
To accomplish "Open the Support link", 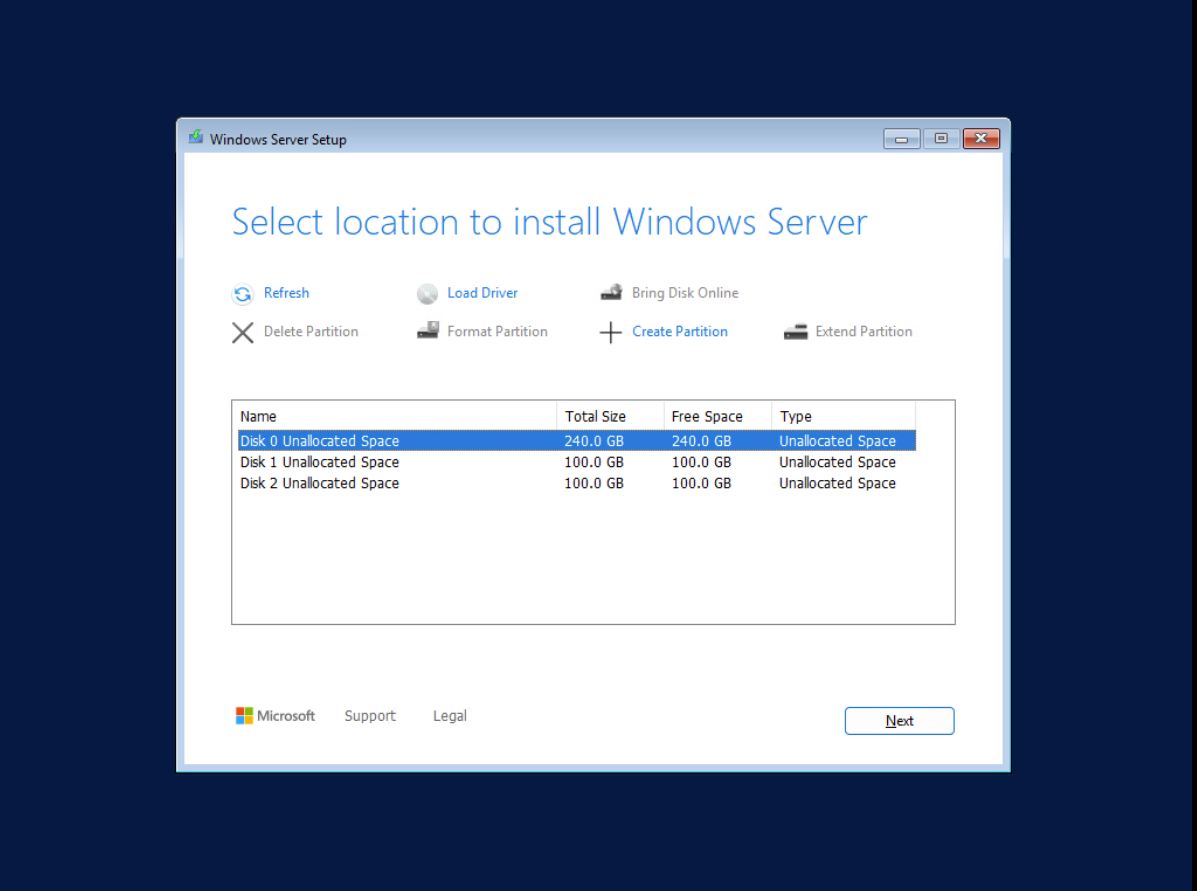I will [370, 716].
